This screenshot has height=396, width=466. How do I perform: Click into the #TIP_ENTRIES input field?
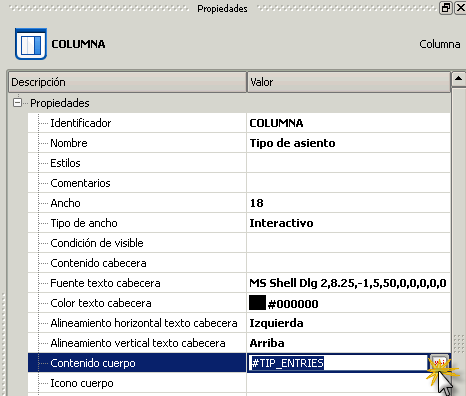point(338,363)
